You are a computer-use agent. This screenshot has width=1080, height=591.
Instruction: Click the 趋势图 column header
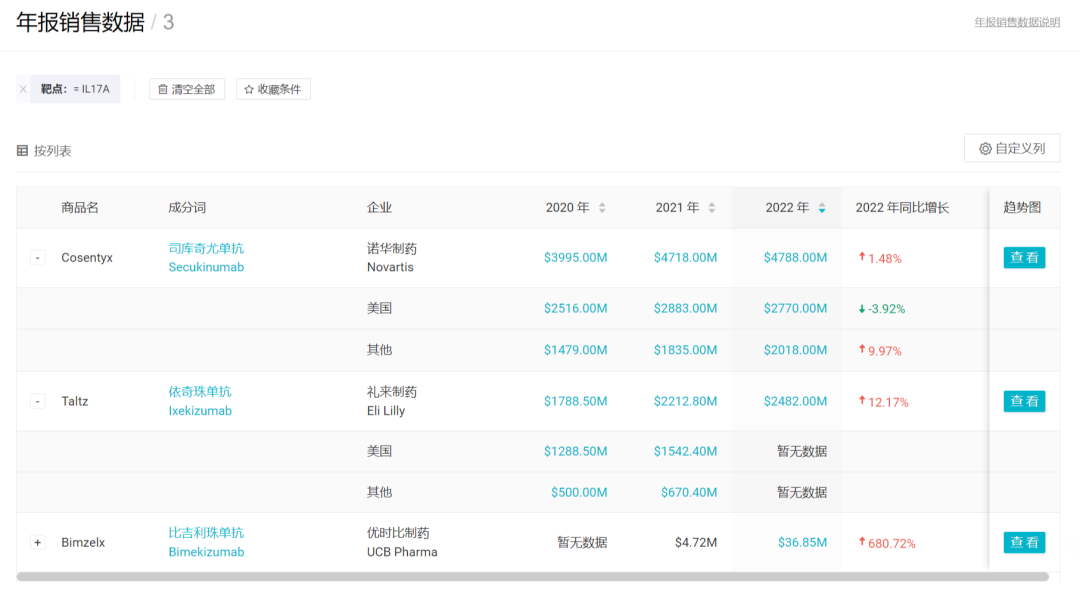[x=1022, y=207]
